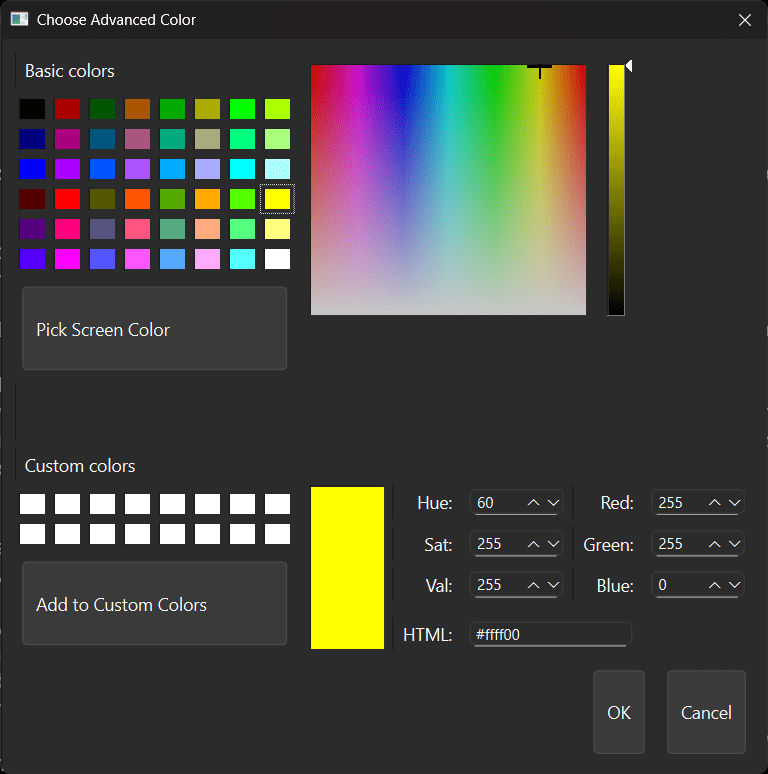
Task: Decrease the Blue value down arrow
Action: tap(735, 585)
